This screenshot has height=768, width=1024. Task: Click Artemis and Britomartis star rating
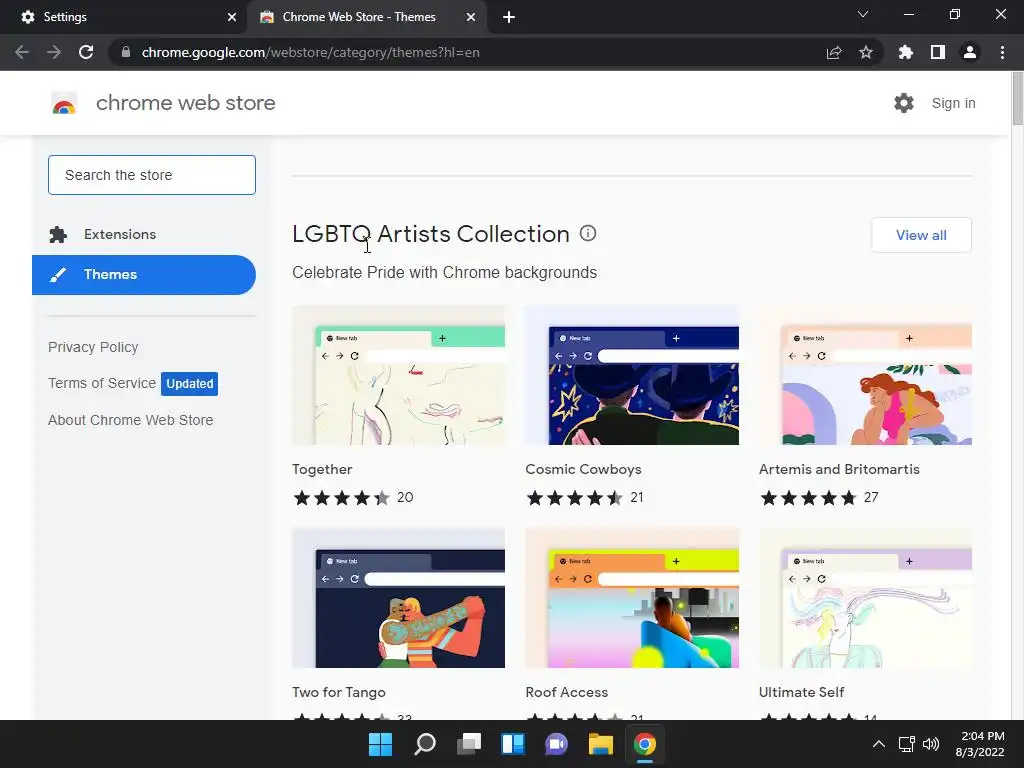tap(808, 498)
